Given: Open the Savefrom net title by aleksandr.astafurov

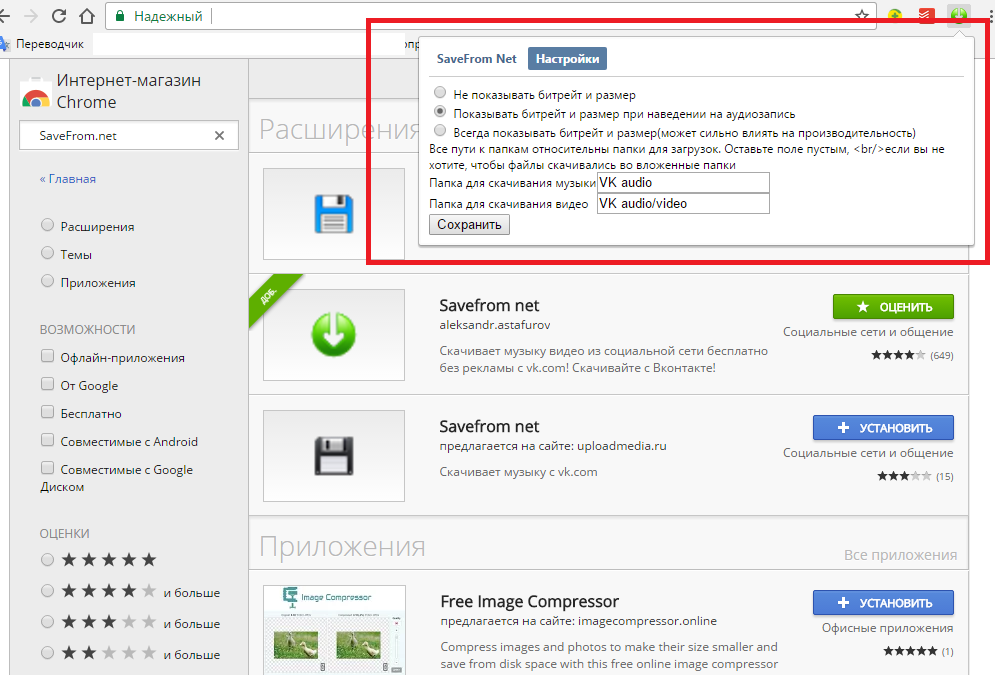Looking at the screenshot, I should coord(489,306).
